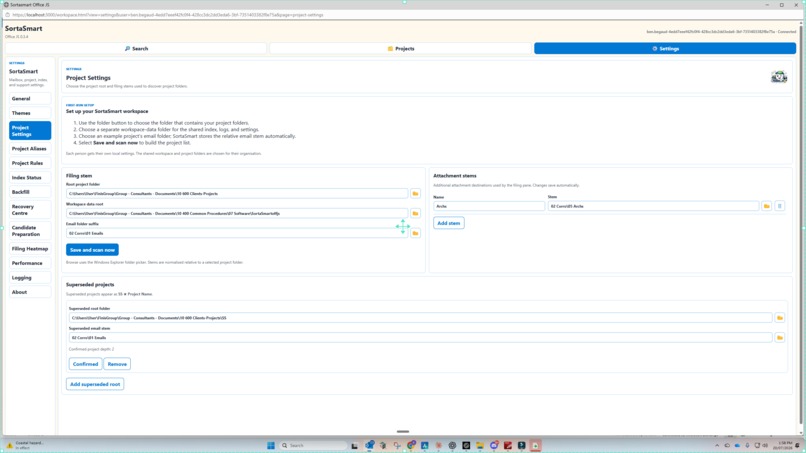Show hidden system tray icons
This screenshot has height=453, width=806.
pos(717,445)
